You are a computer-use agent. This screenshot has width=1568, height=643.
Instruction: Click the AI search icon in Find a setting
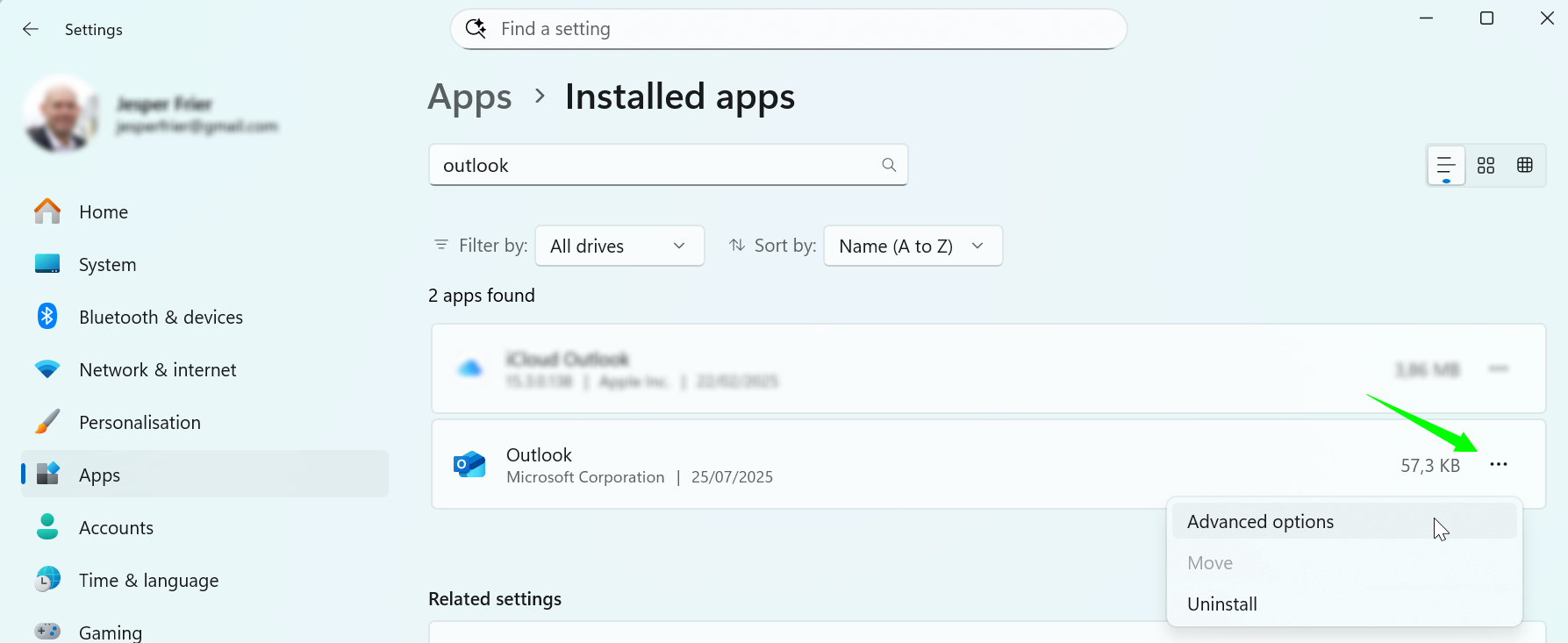pos(476,29)
